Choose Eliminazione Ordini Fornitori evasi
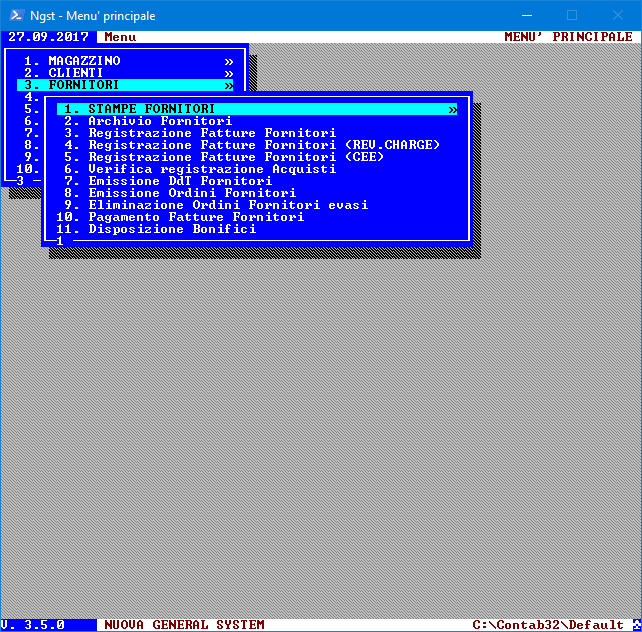This screenshot has height=632, width=642. [228, 205]
